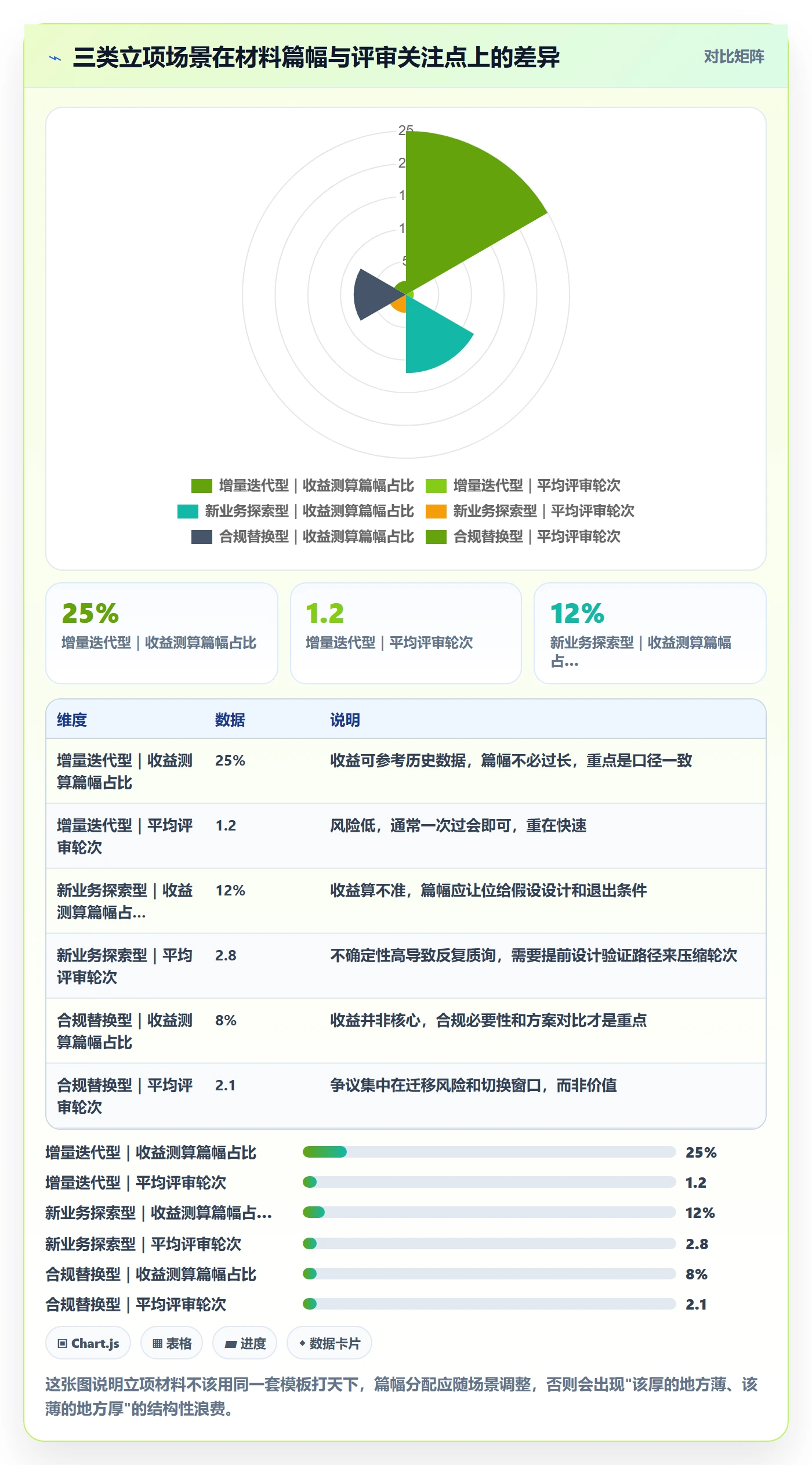Image resolution: width=812 pixels, height=1465 pixels.
Task: Toggle legend swatch for 新业务探索型｜收益测算篇幅占比
Action: [x=188, y=511]
